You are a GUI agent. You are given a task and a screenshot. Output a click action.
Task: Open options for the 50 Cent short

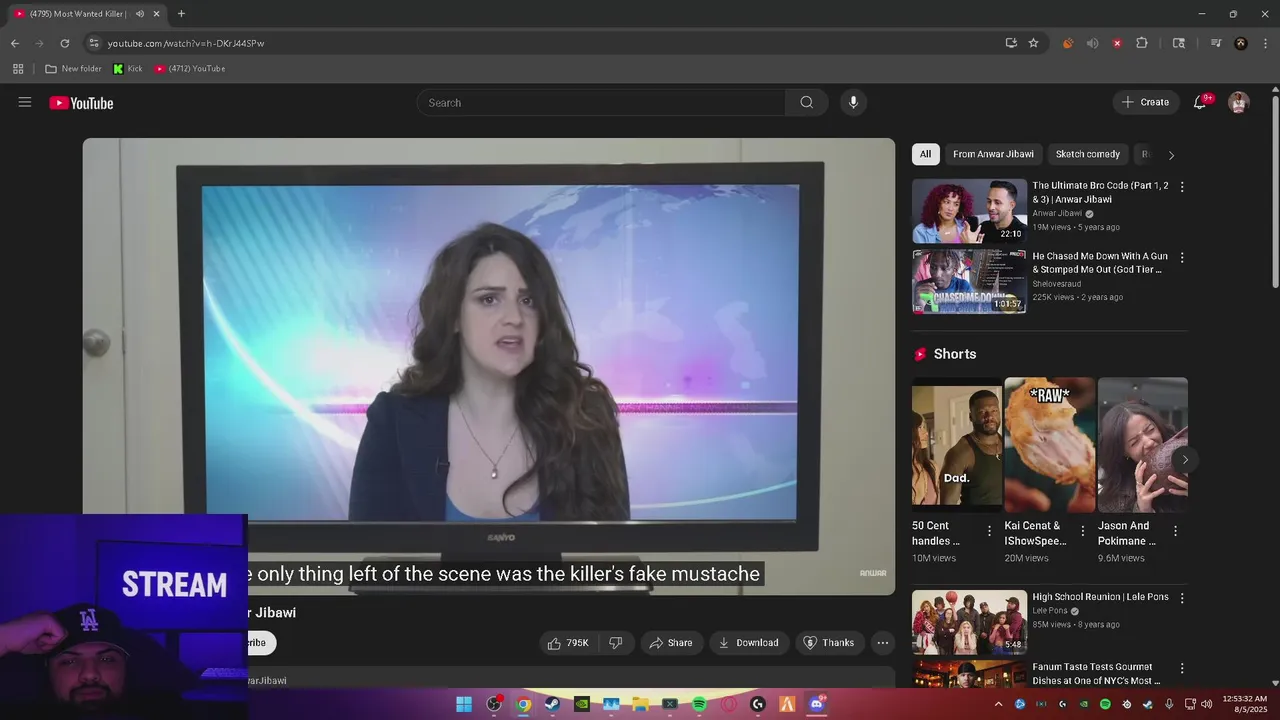click(x=989, y=531)
